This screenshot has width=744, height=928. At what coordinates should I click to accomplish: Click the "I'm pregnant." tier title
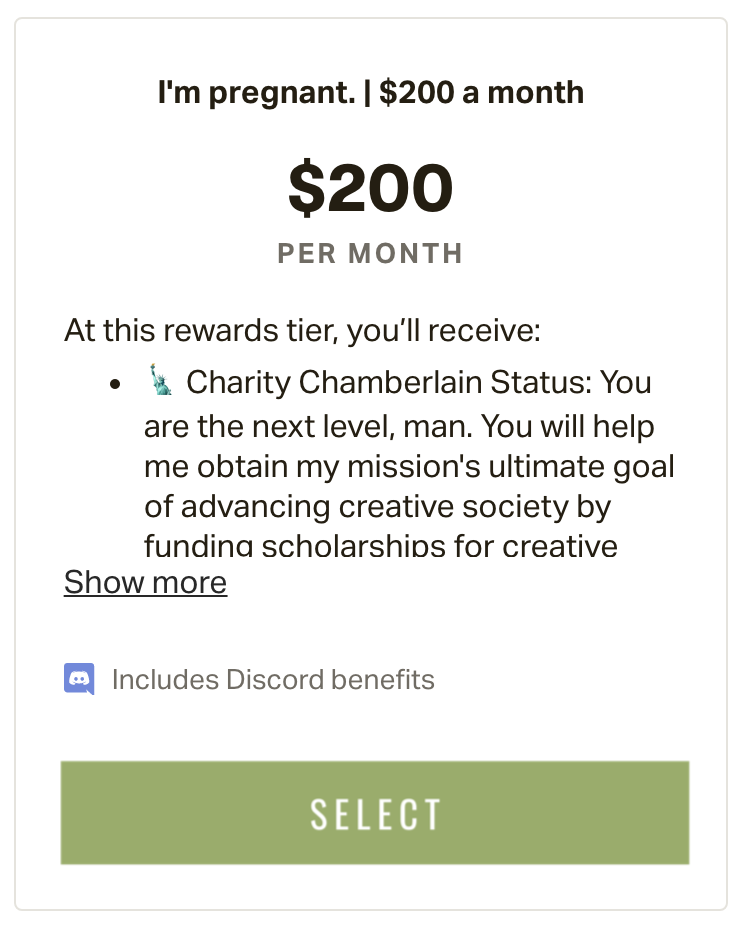[257, 93]
